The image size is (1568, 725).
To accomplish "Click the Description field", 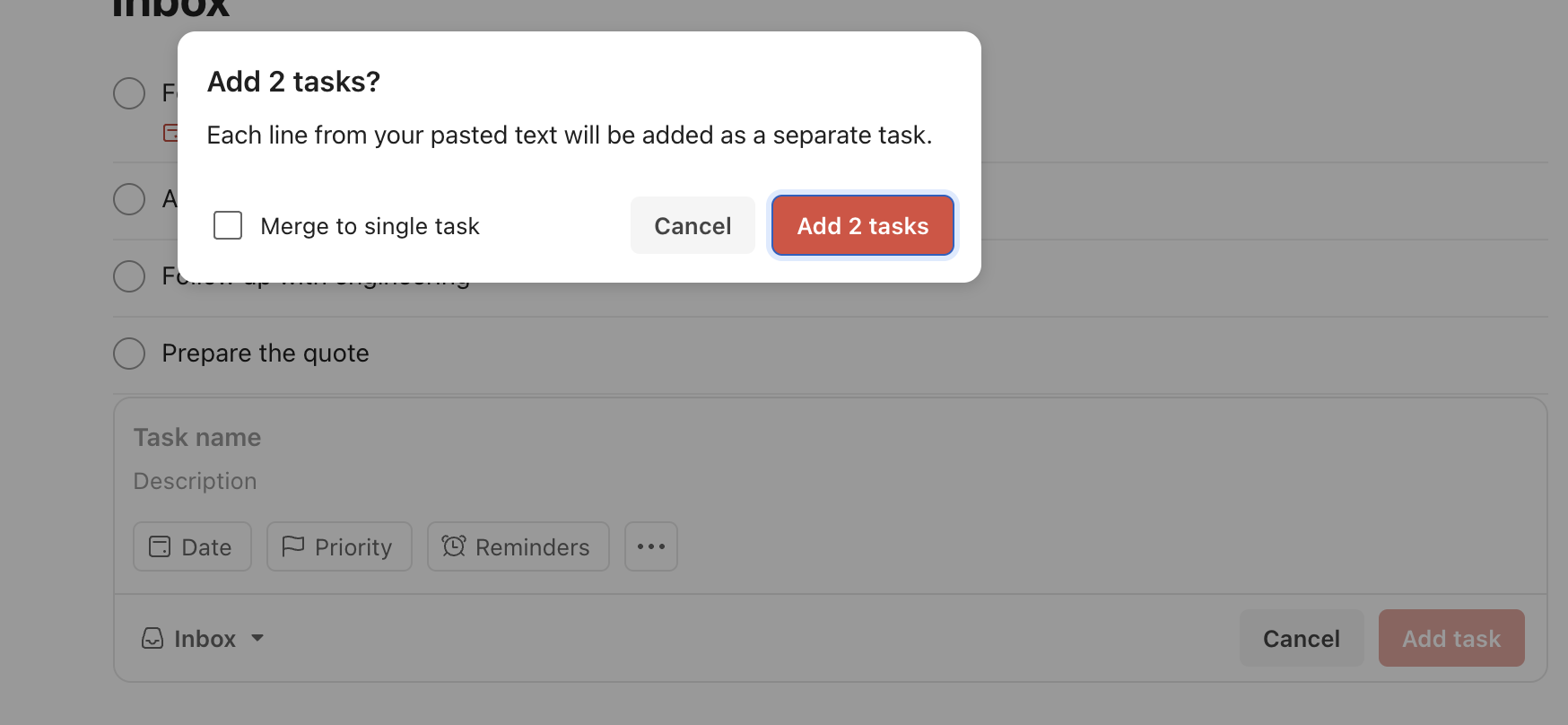I will pyautogui.click(x=538, y=481).
